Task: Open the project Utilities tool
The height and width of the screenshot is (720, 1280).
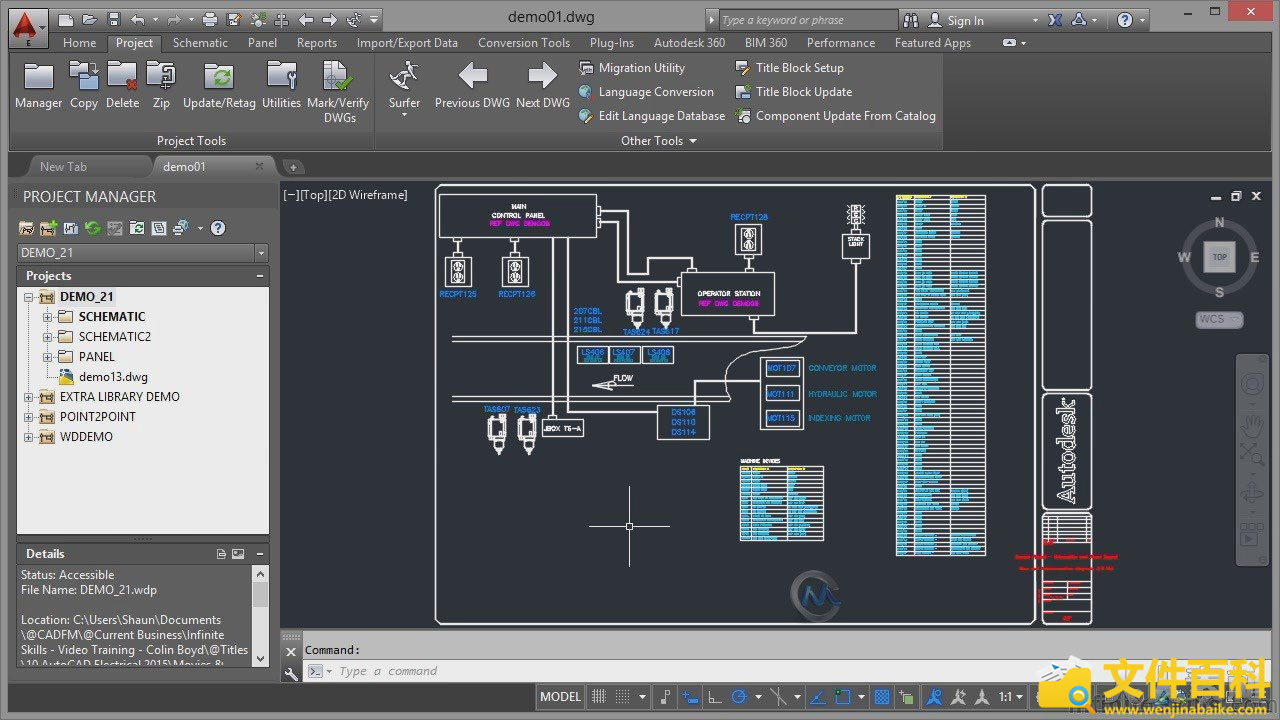Action: click(281, 85)
